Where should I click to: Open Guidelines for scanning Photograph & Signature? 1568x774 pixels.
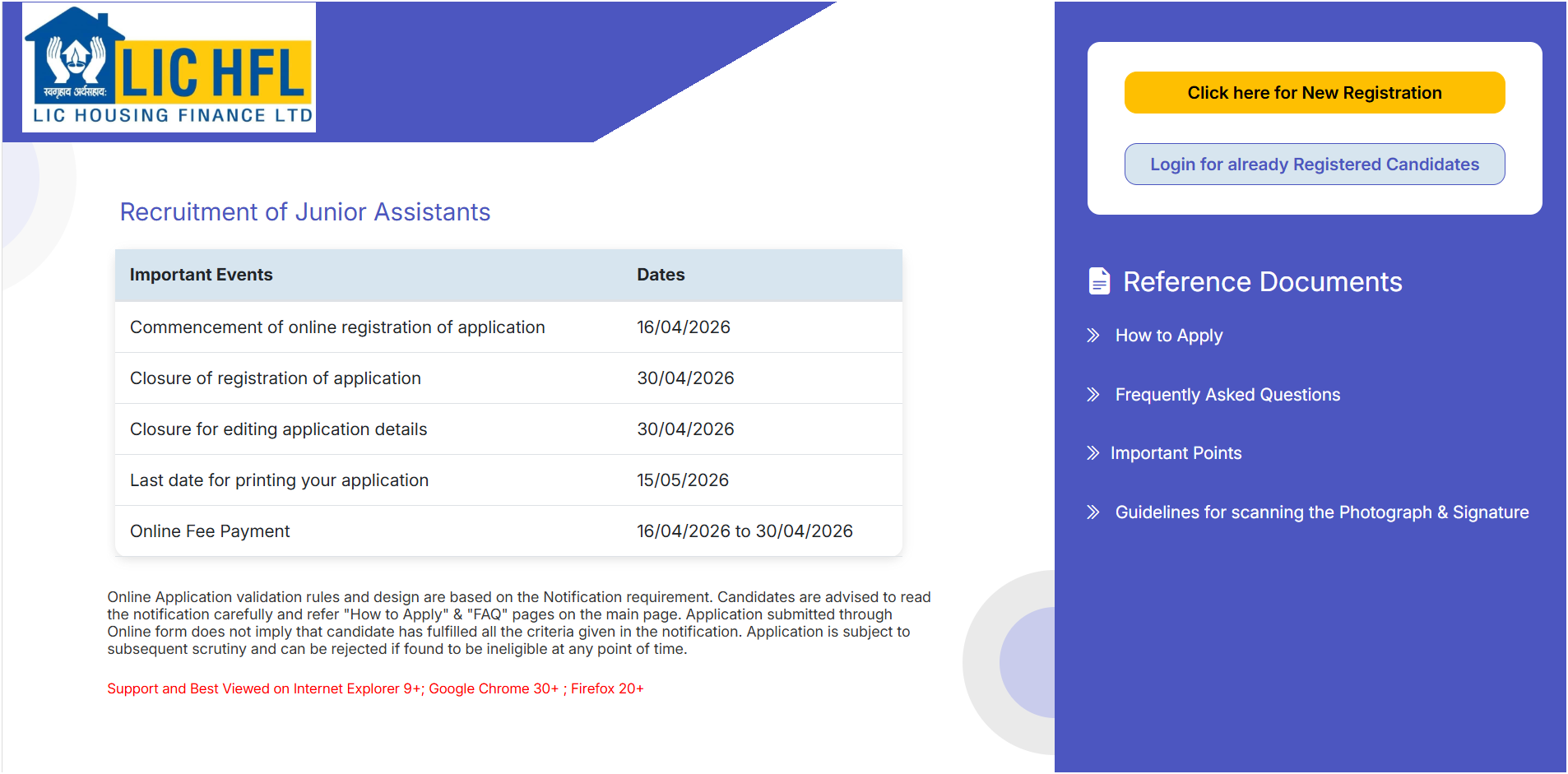click(x=1321, y=512)
